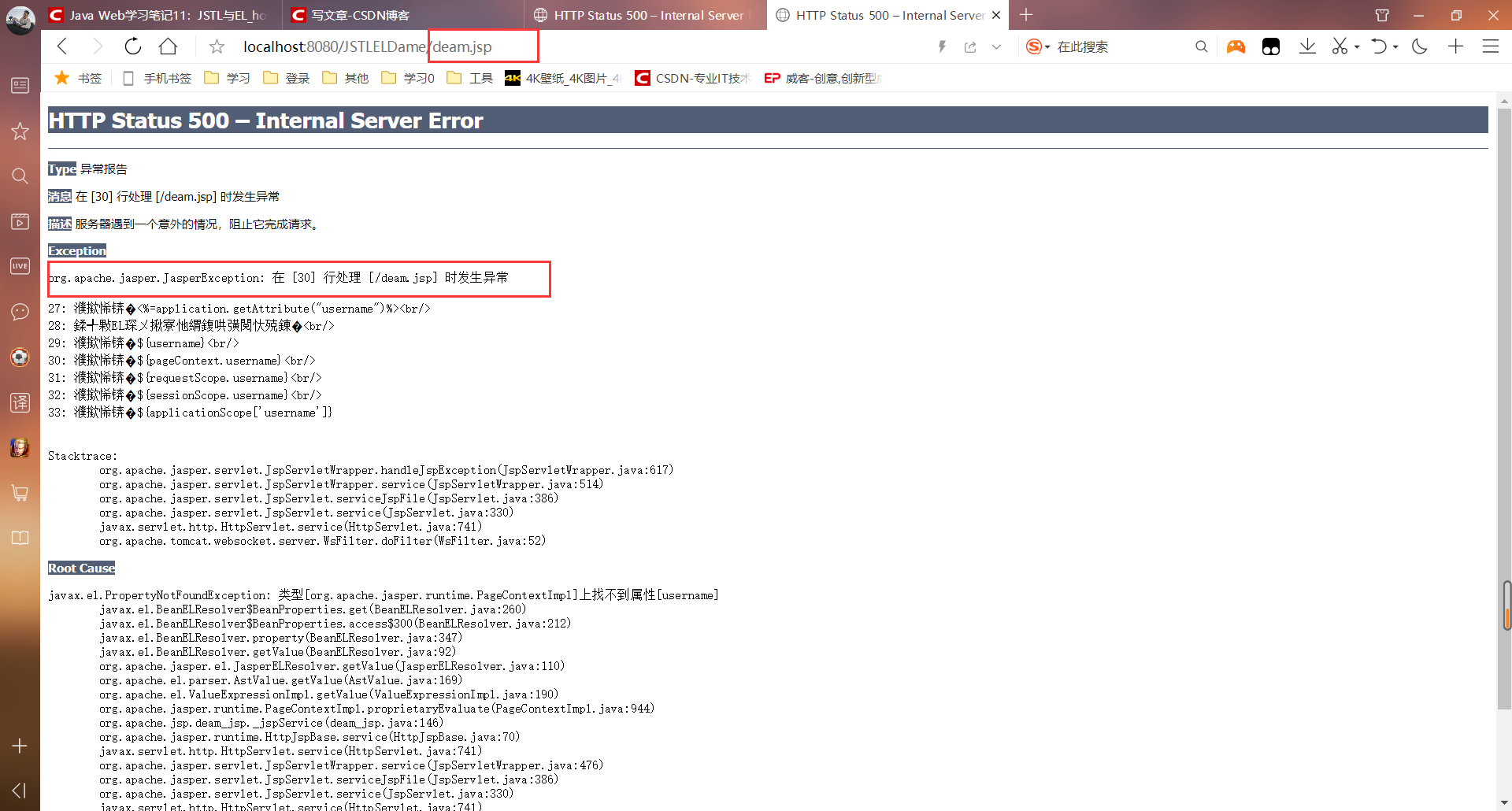Screen dimensions: 1512x811
Task: Open the 其他 bookmark folder
Action: (x=345, y=78)
